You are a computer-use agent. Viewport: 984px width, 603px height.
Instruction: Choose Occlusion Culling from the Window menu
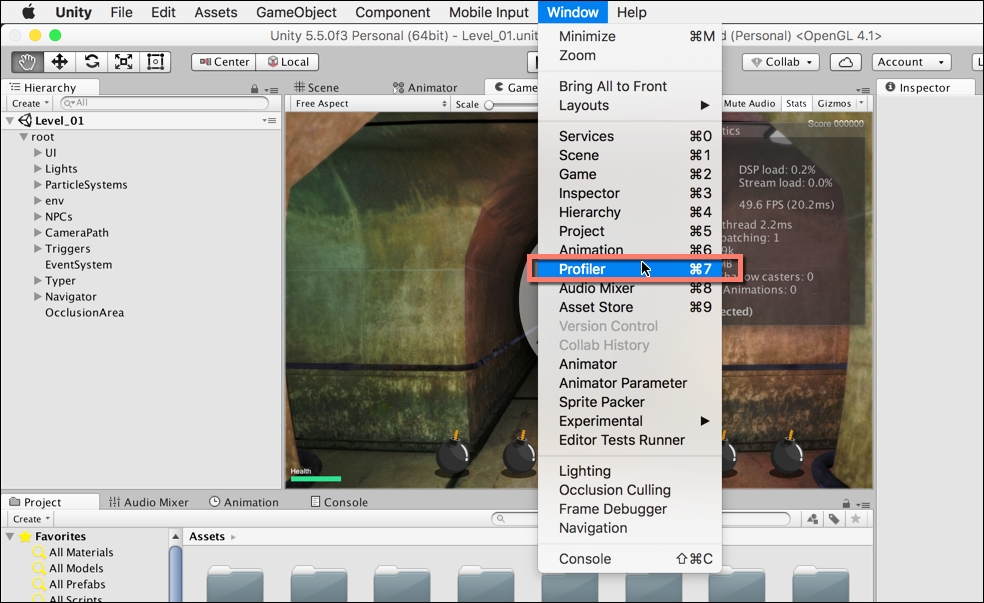tap(629, 490)
